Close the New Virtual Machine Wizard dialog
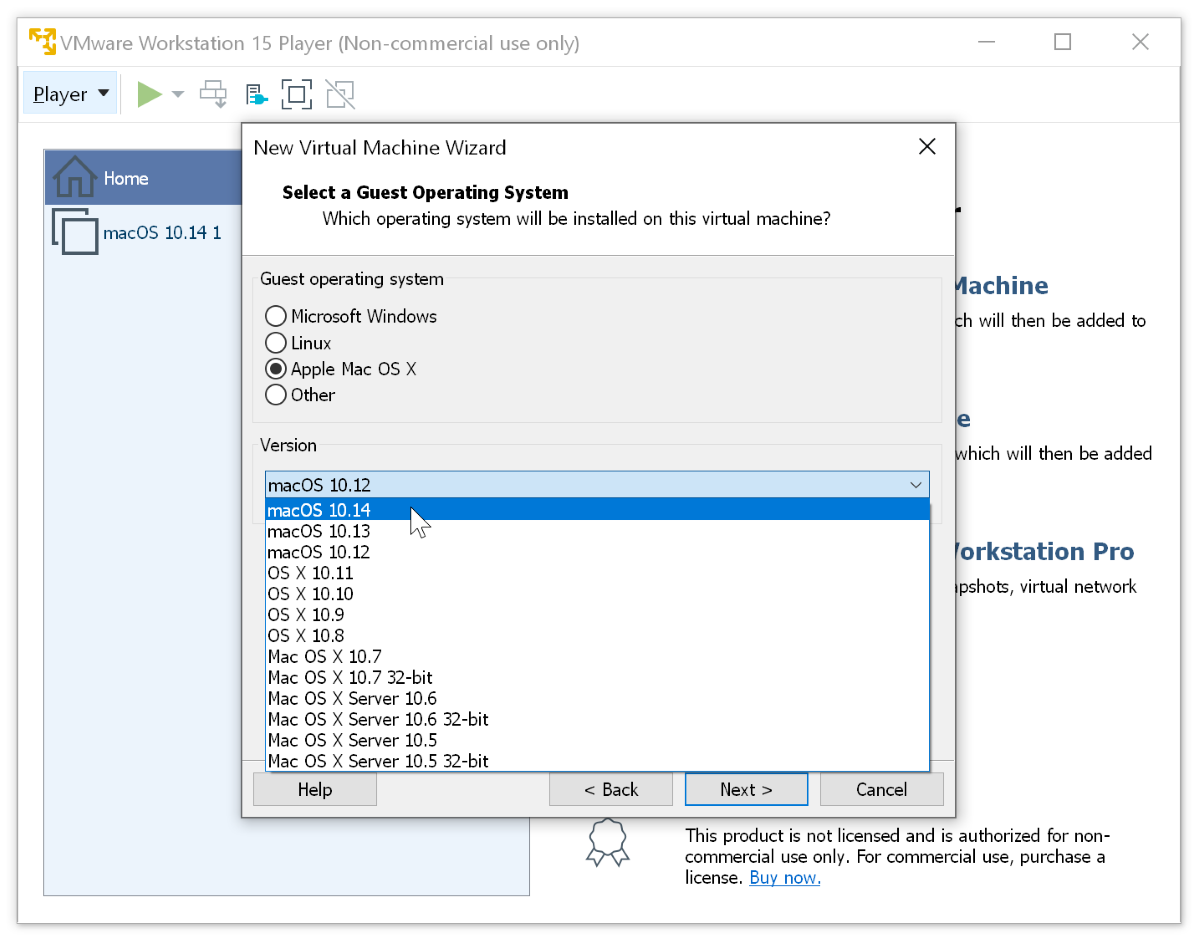 [927, 147]
